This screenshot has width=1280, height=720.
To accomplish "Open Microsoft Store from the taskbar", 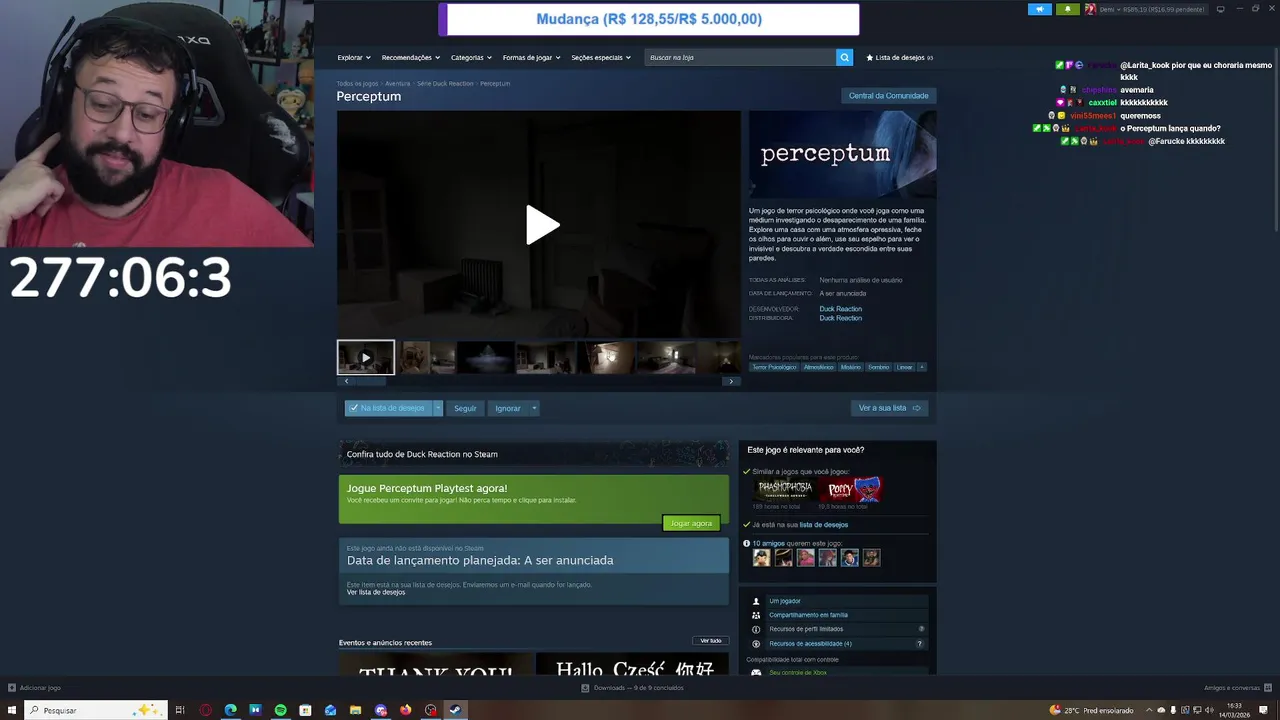I will 305,710.
